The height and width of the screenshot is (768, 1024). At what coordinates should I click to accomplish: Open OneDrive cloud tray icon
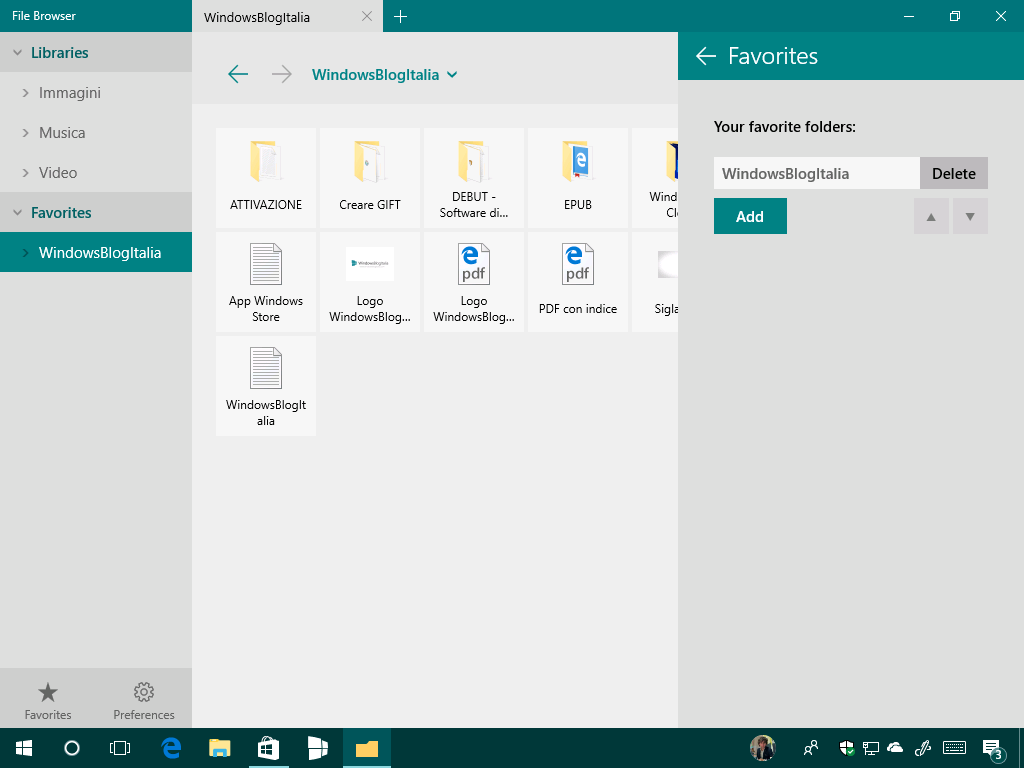coord(895,748)
